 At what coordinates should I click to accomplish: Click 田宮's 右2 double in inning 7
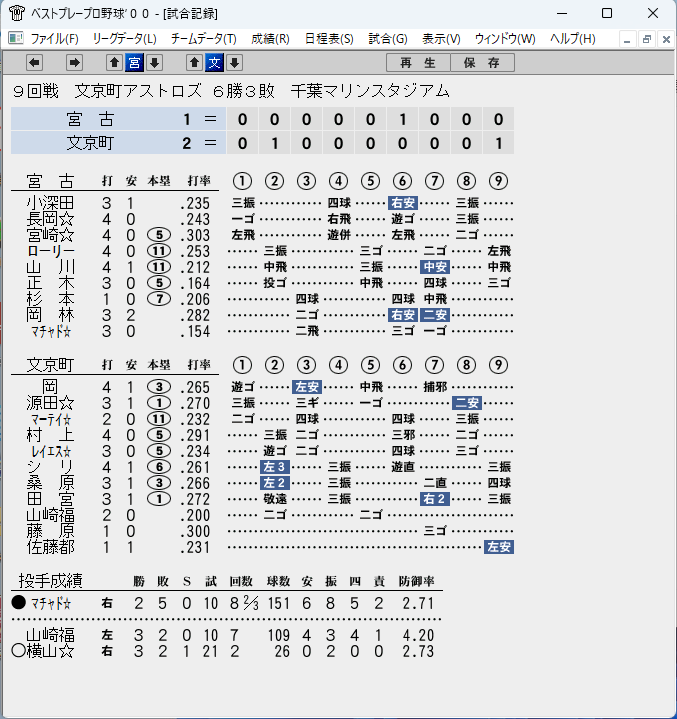click(x=435, y=499)
